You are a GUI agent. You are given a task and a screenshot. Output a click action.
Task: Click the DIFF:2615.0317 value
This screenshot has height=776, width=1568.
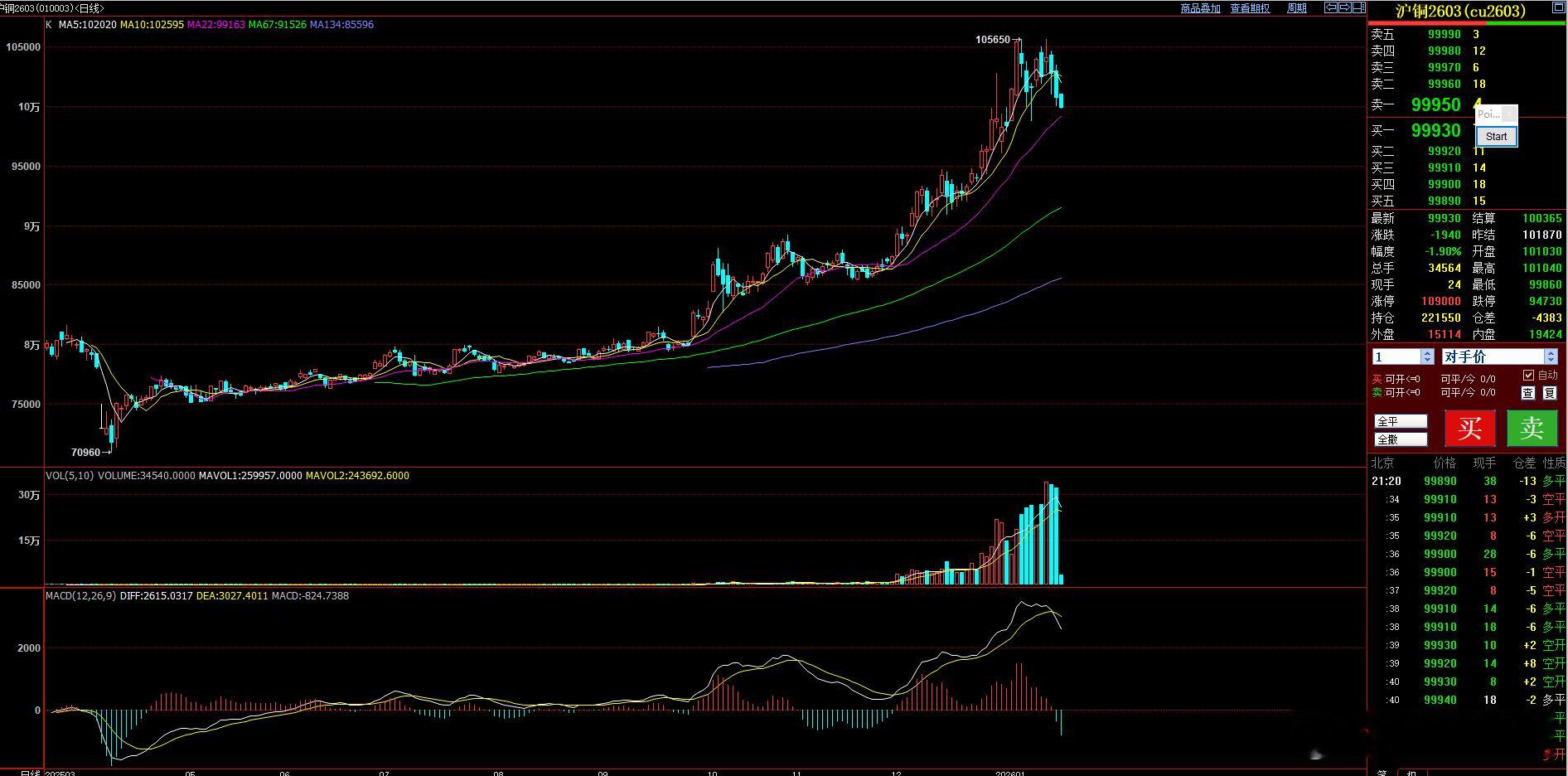click(157, 596)
